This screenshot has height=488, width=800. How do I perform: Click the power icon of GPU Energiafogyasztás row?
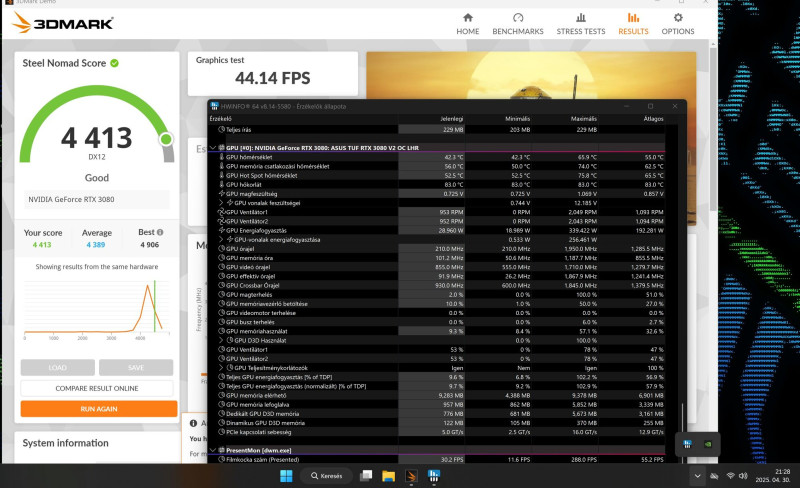[x=221, y=231]
